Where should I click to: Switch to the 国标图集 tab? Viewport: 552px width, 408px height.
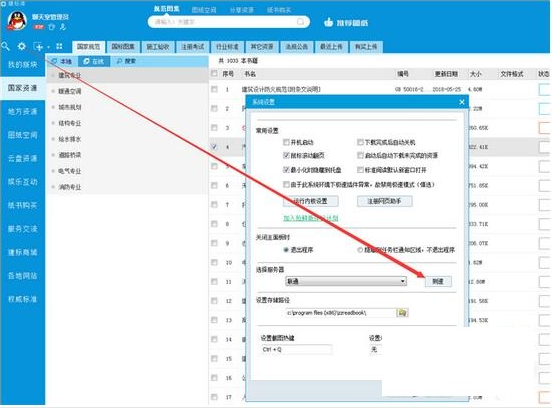click(x=123, y=46)
